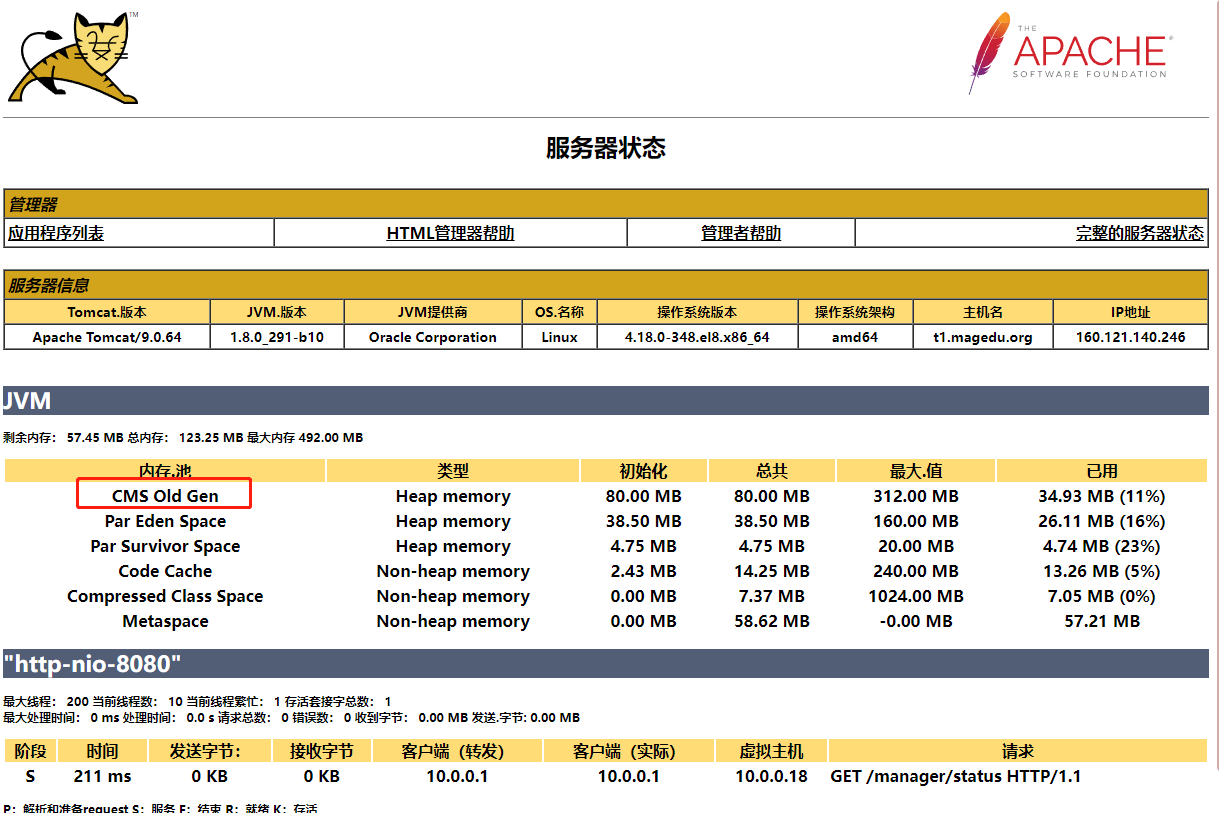Select the Compressed Class Space row name

tap(165, 596)
